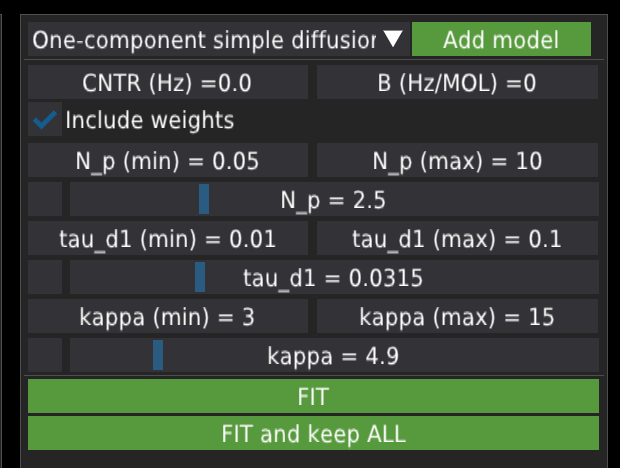Click the kappa (max) = 15 field
This screenshot has width=620, height=468.
(457, 317)
